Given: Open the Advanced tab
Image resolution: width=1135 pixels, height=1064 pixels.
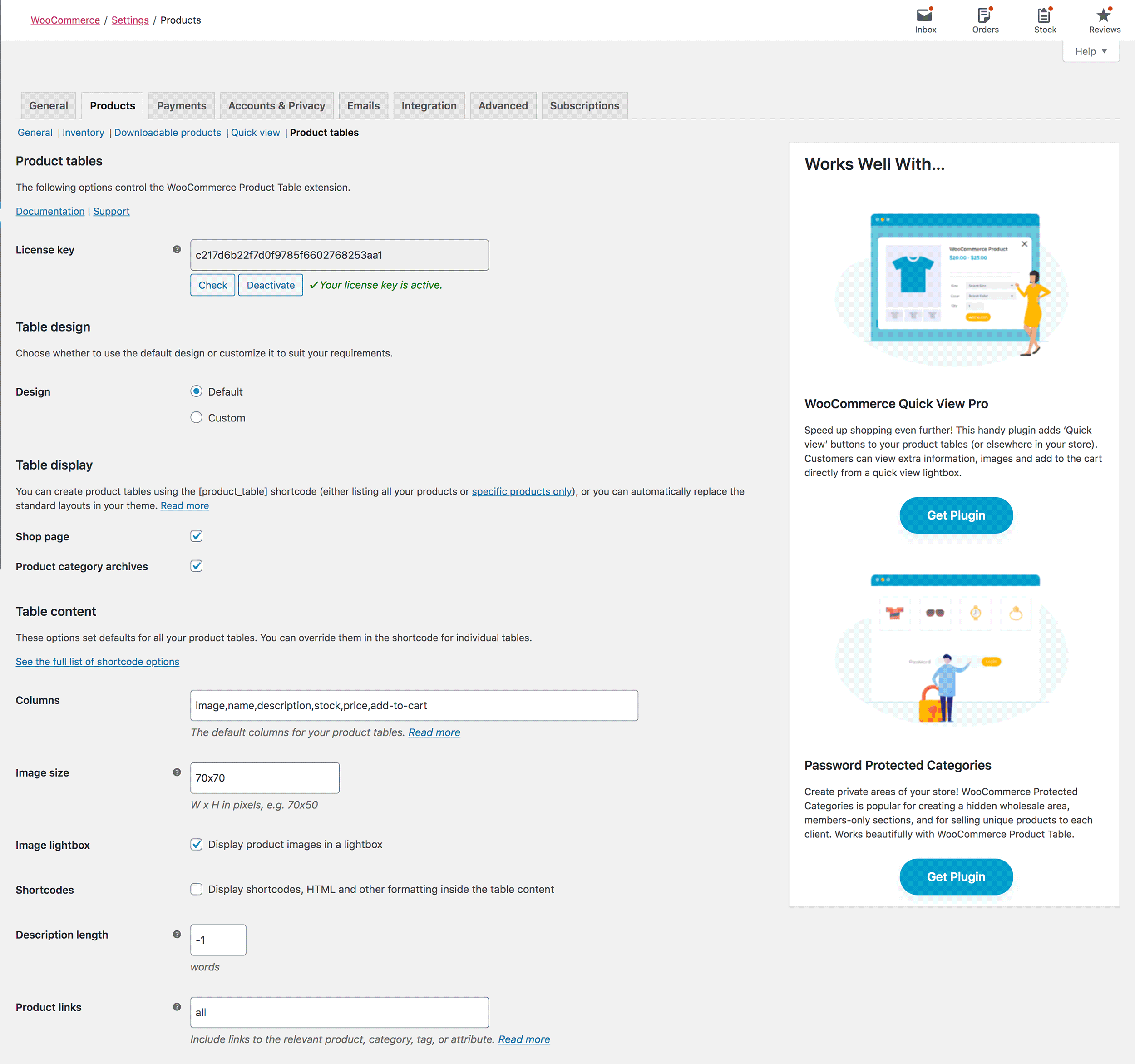Looking at the screenshot, I should pos(503,106).
